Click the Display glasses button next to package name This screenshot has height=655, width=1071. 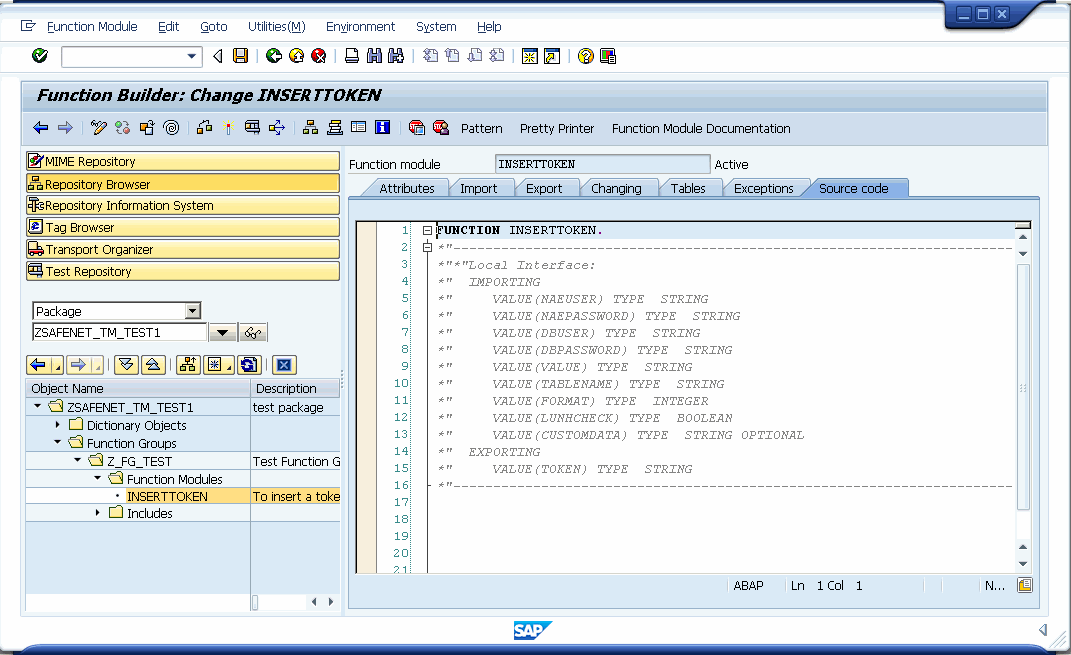point(253,333)
